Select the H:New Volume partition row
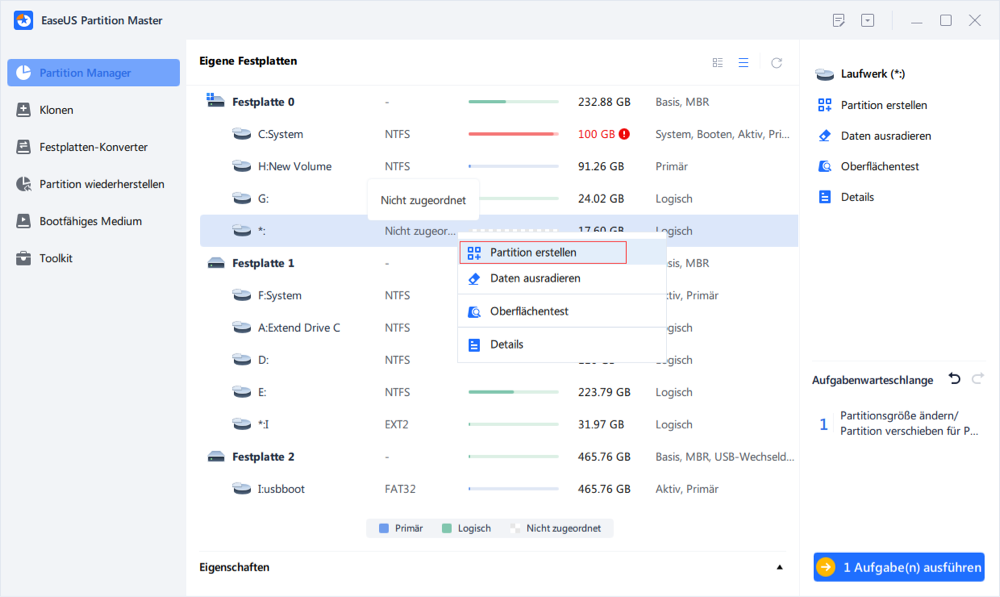Viewport: 1000px width, 597px height. (x=499, y=166)
